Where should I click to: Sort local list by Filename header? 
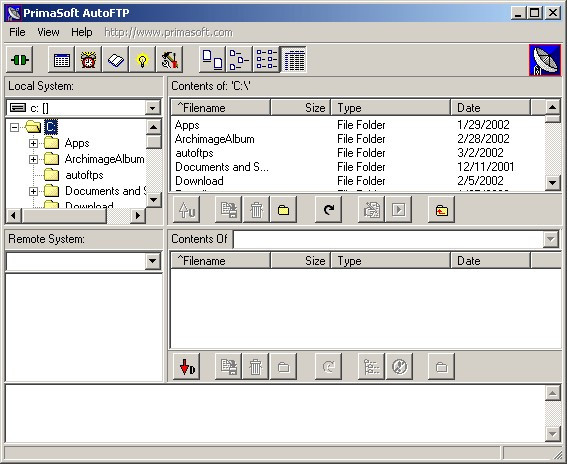(x=221, y=108)
